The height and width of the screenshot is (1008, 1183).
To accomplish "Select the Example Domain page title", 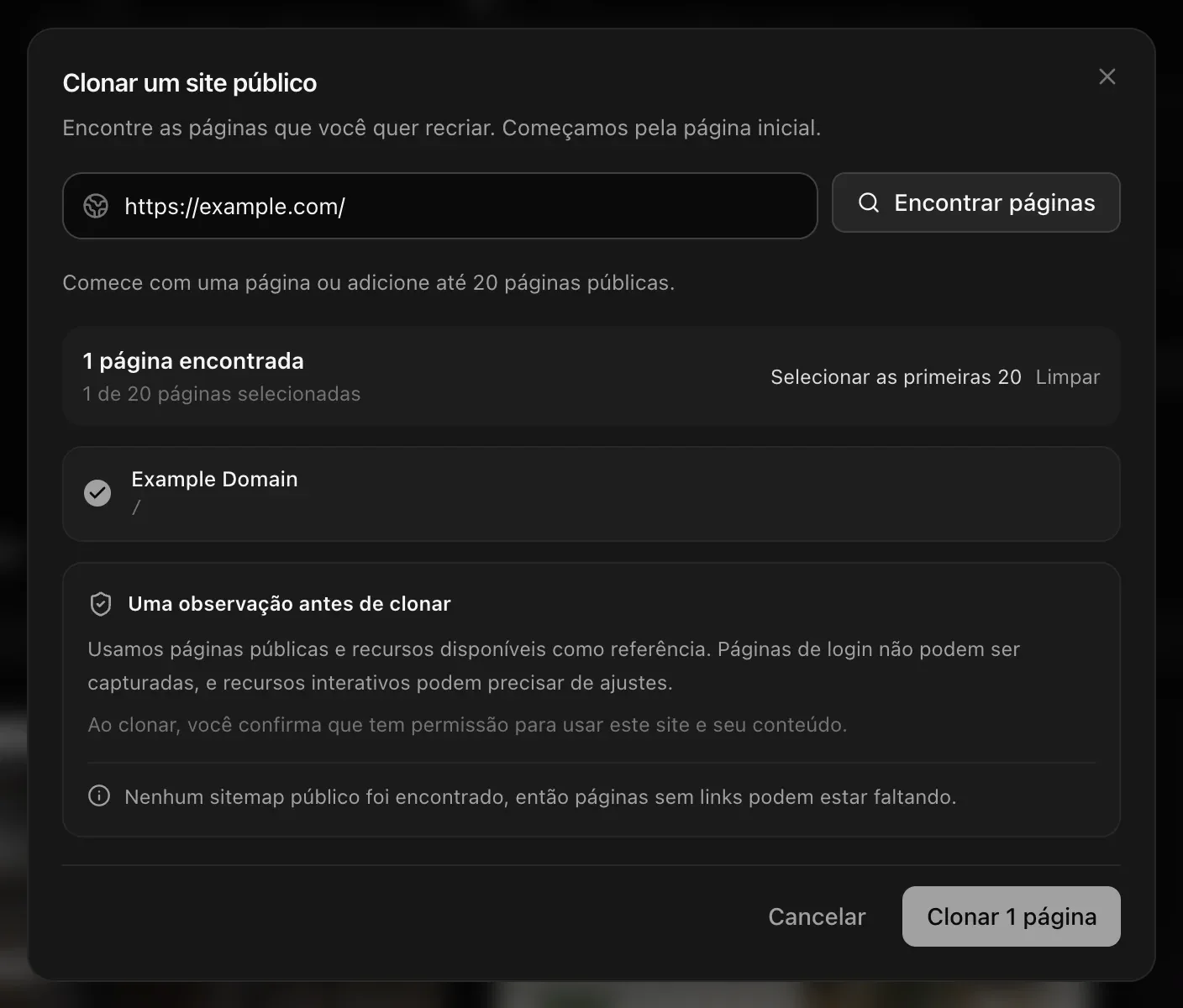I will pos(214,479).
